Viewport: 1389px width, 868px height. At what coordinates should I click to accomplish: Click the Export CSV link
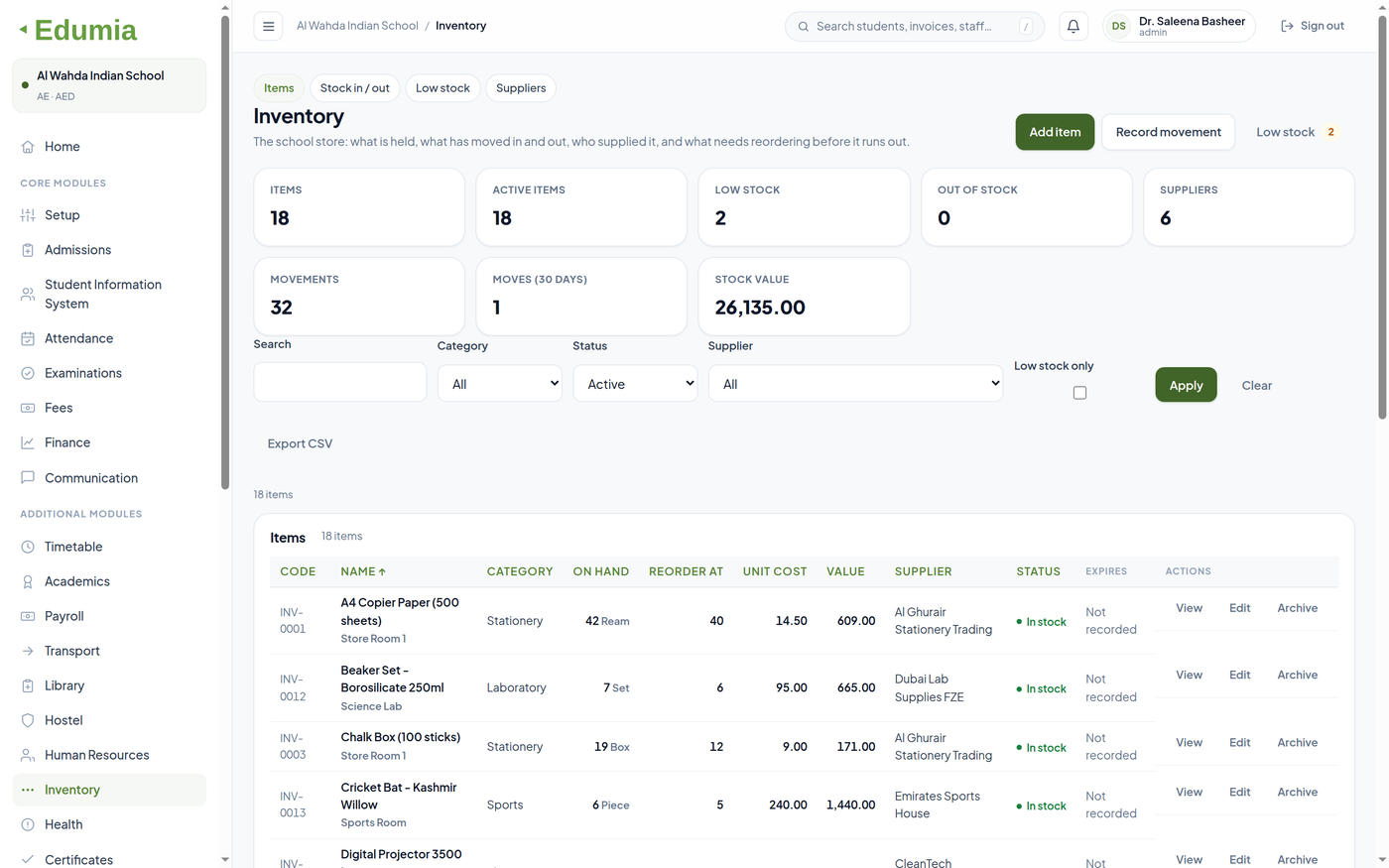pyautogui.click(x=300, y=443)
